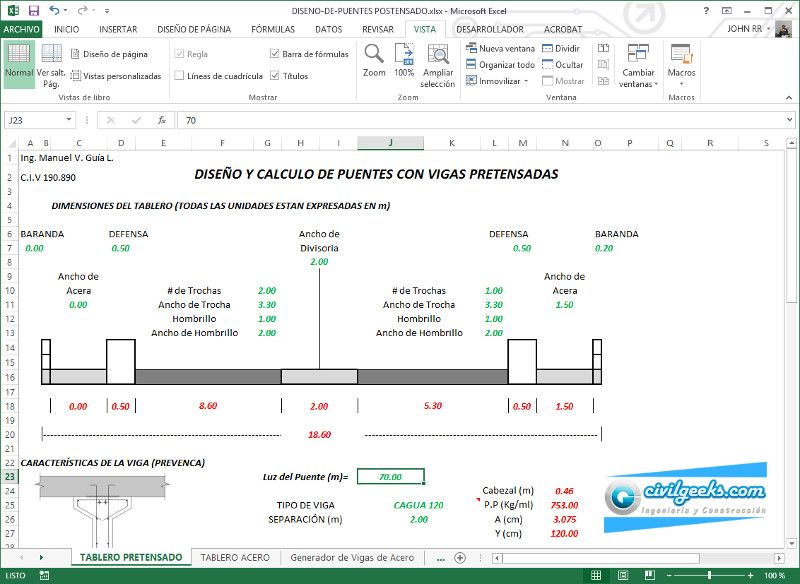Click the insert function fx icon
The image size is (800, 584).
coord(162,120)
